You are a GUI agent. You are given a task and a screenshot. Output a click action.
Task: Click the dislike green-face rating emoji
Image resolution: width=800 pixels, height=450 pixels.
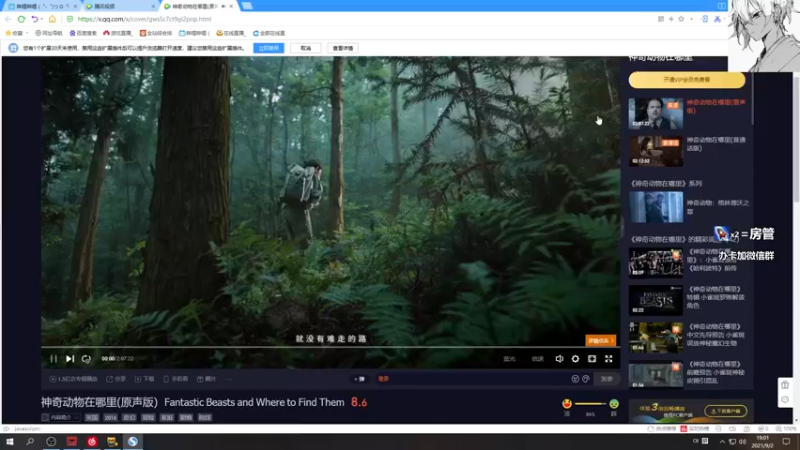coord(614,404)
